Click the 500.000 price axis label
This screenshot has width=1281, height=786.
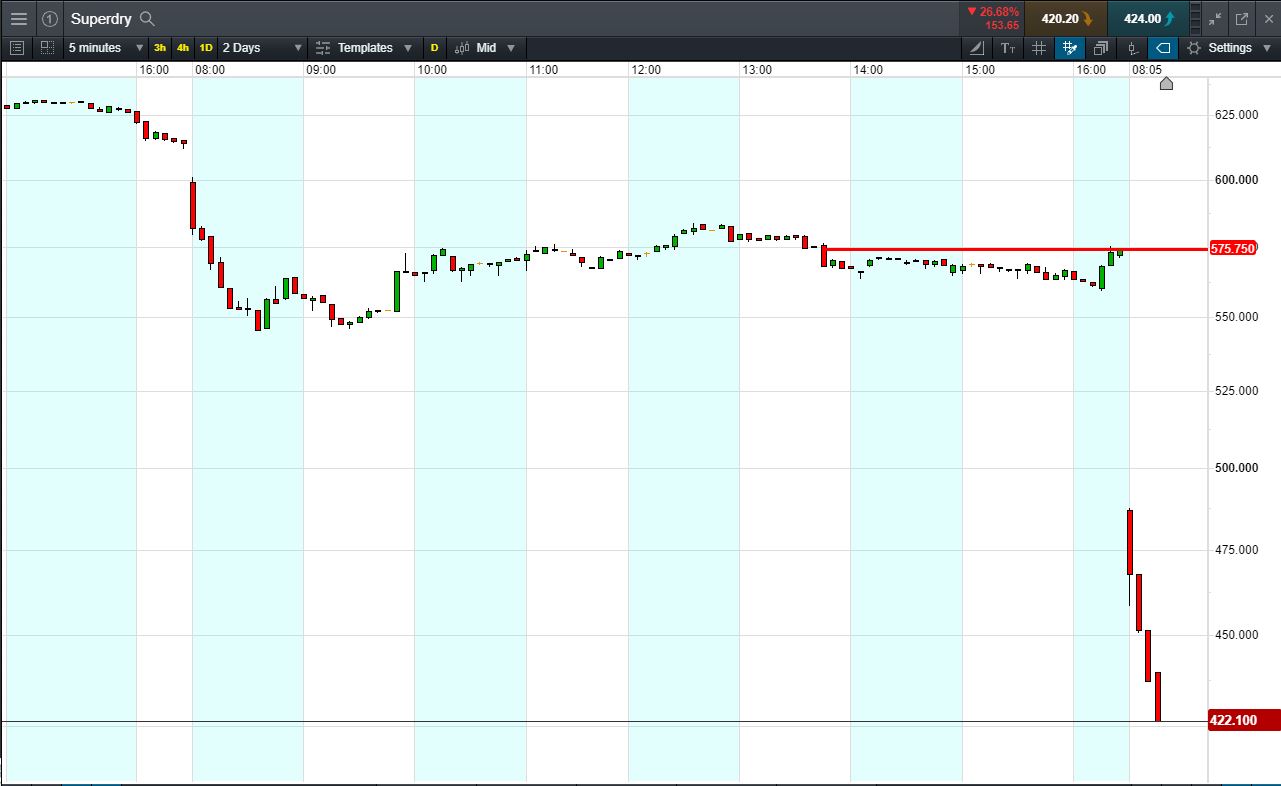pos(1236,468)
